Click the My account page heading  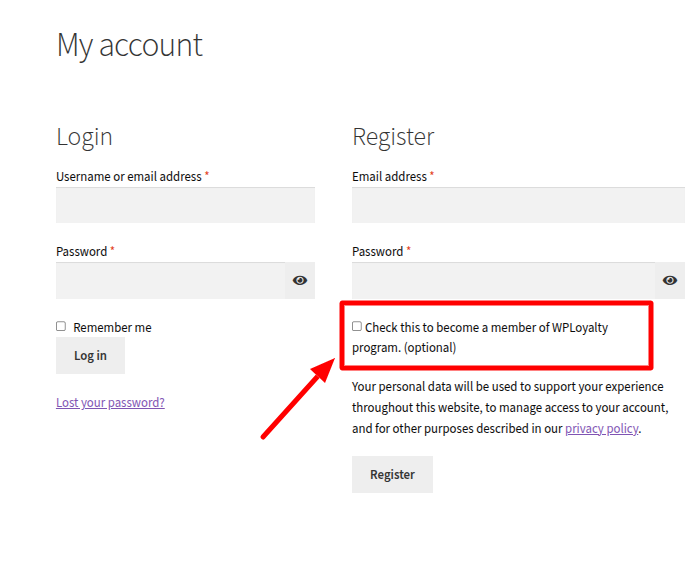pyautogui.click(x=130, y=46)
